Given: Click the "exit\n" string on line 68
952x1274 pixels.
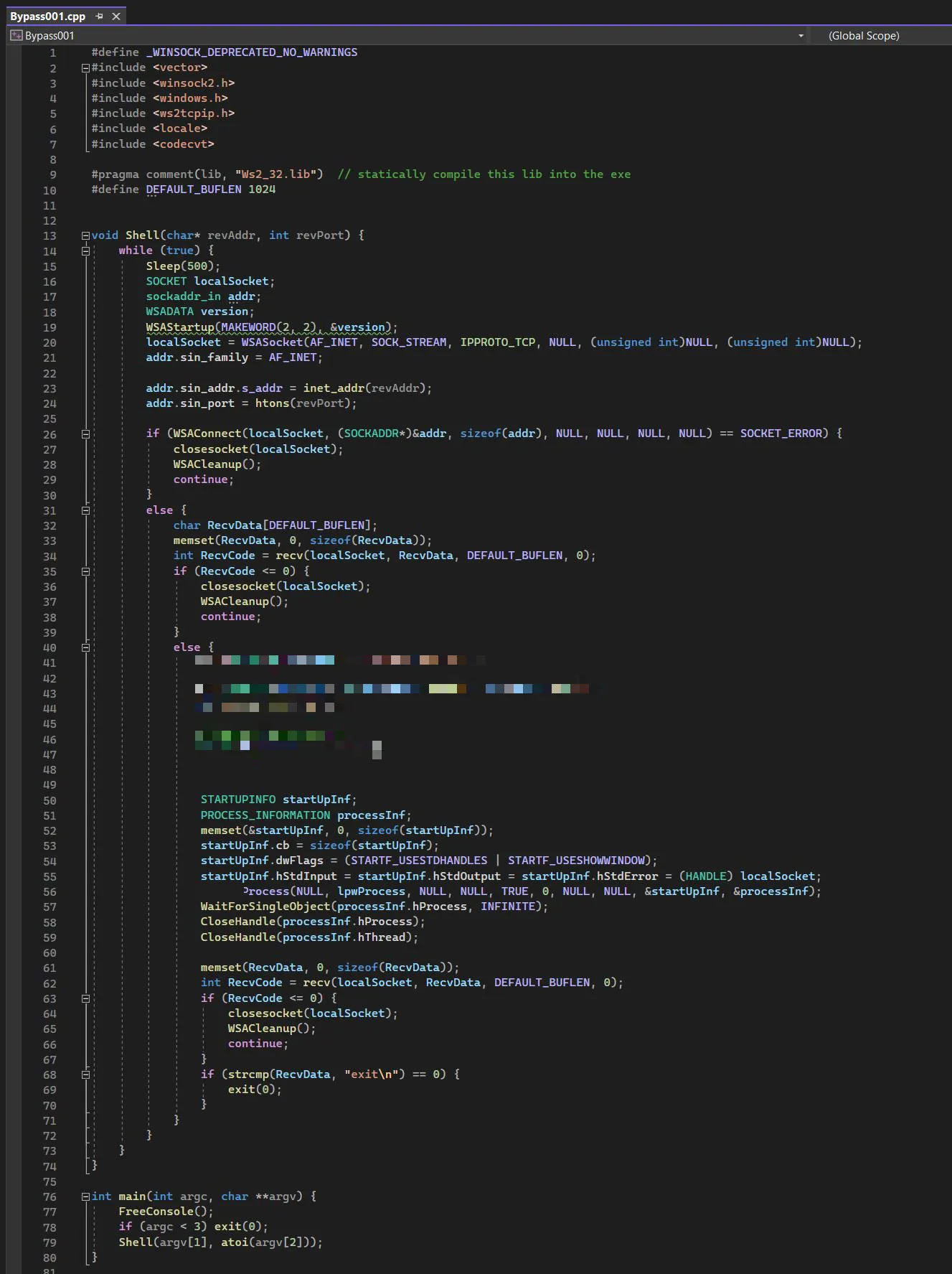Looking at the screenshot, I should tap(372, 1074).
